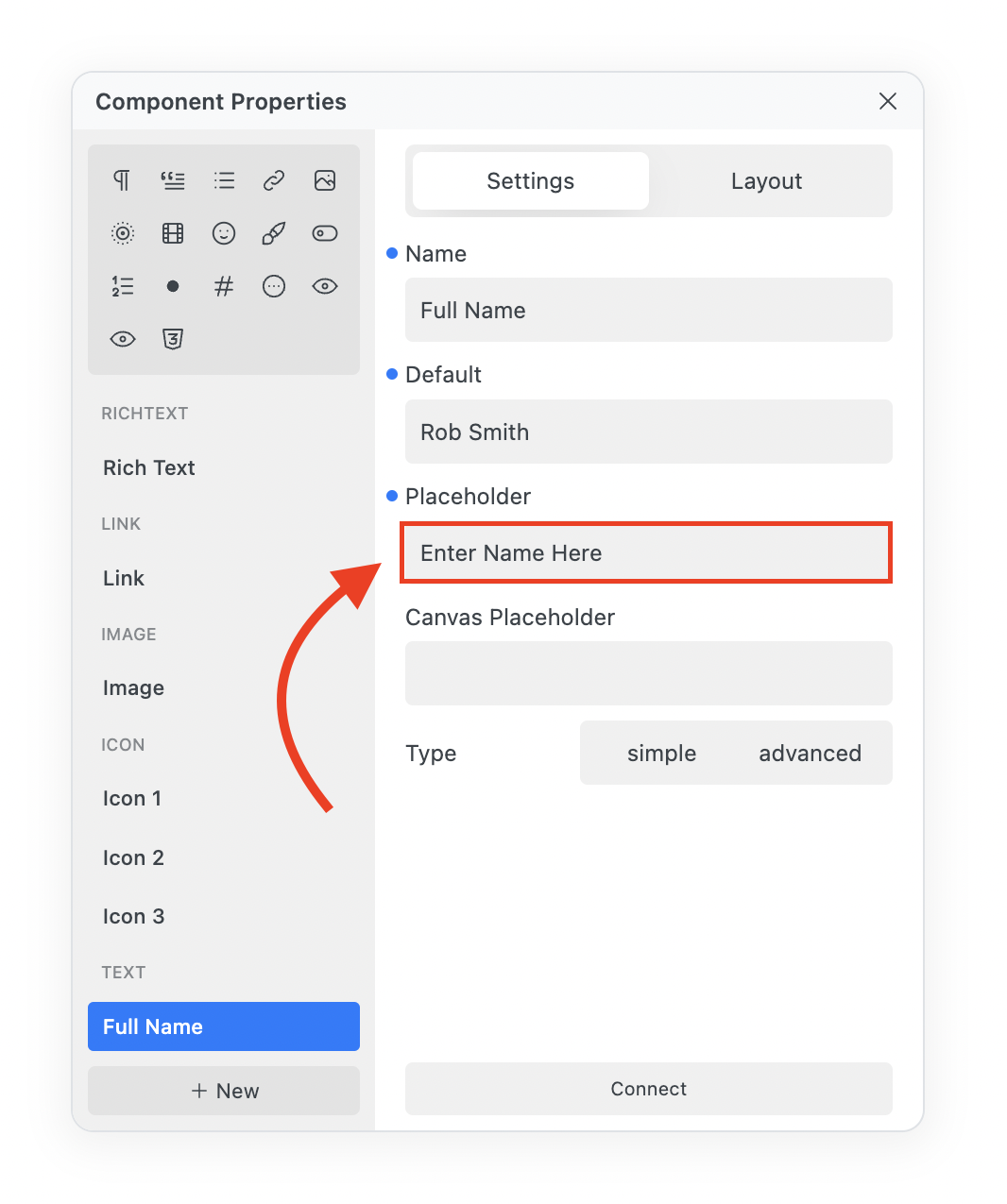This screenshot has width=1007, height=1204.
Task: Select the film strip video icon
Action: click(173, 233)
